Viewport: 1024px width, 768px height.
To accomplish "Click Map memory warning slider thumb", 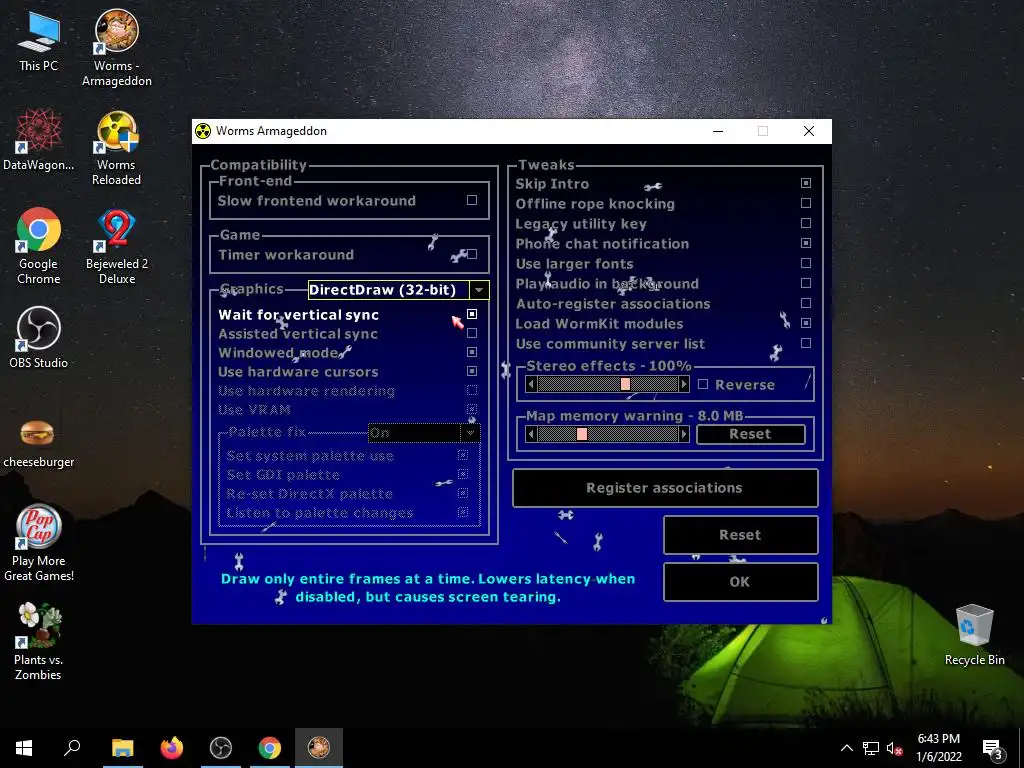I will coord(581,434).
